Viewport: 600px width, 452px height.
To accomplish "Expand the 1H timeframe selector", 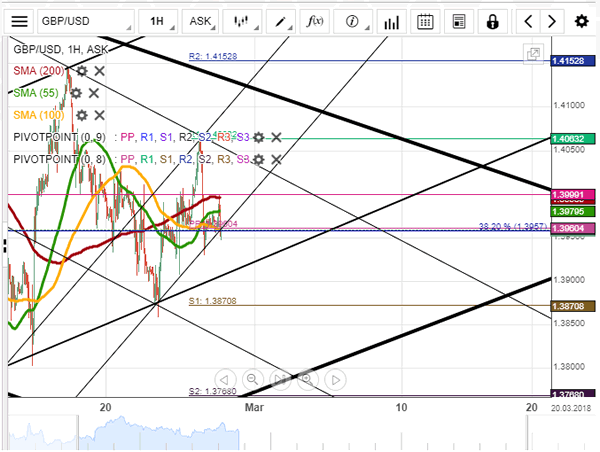I will pos(157,21).
